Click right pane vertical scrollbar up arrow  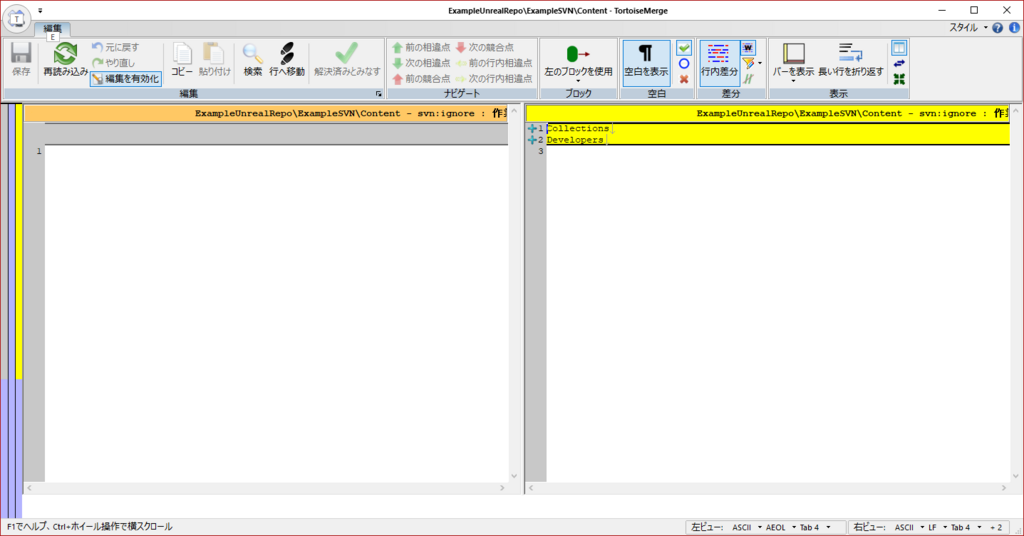pos(1016,111)
